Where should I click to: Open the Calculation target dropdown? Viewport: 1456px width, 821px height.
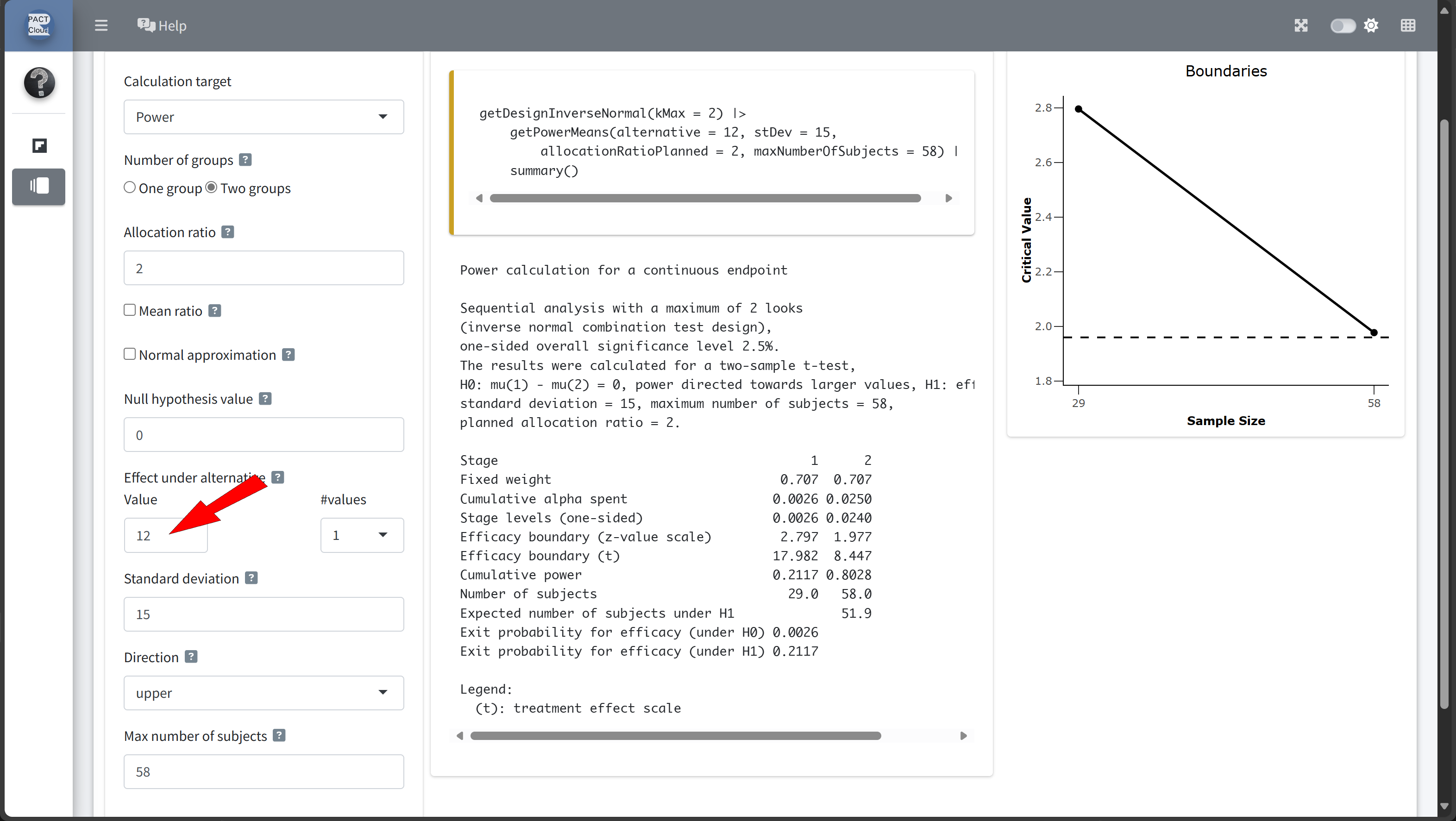[264, 117]
